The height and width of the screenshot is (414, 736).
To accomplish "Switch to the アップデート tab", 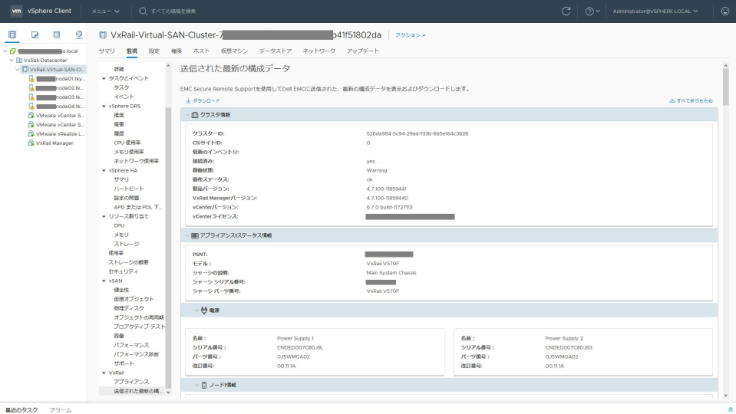I will tap(363, 51).
